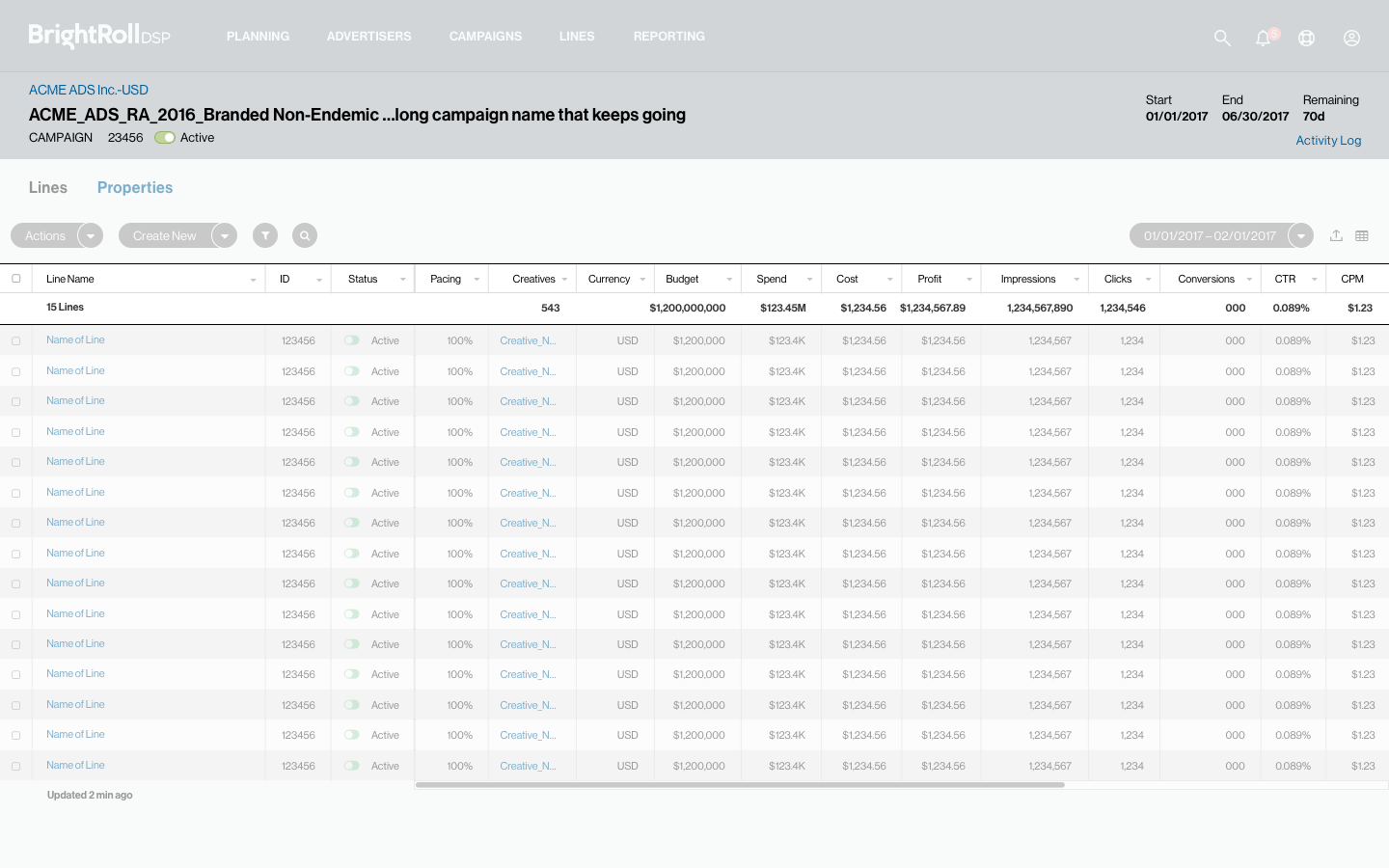The image size is (1389, 868).
Task: Check the select-all checkbox in table header
Action: tap(16, 278)
